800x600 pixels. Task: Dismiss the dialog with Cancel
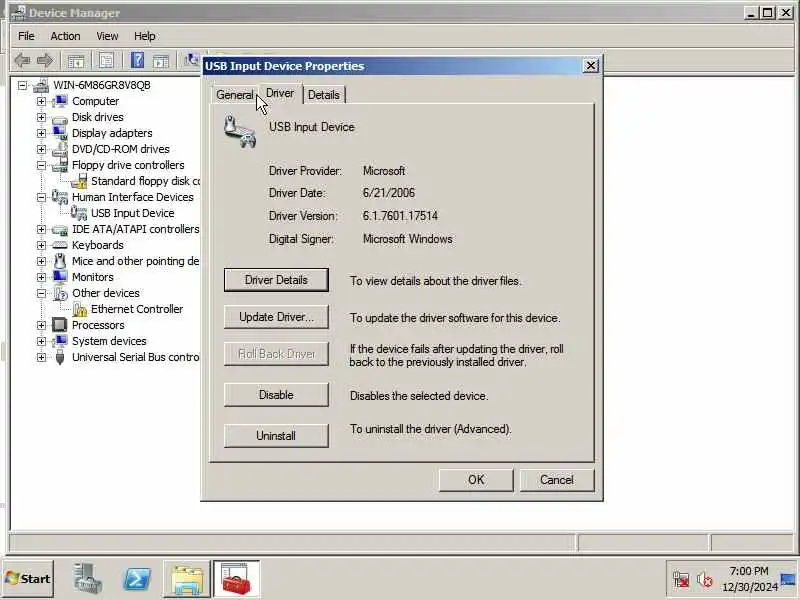coord(557,480)
